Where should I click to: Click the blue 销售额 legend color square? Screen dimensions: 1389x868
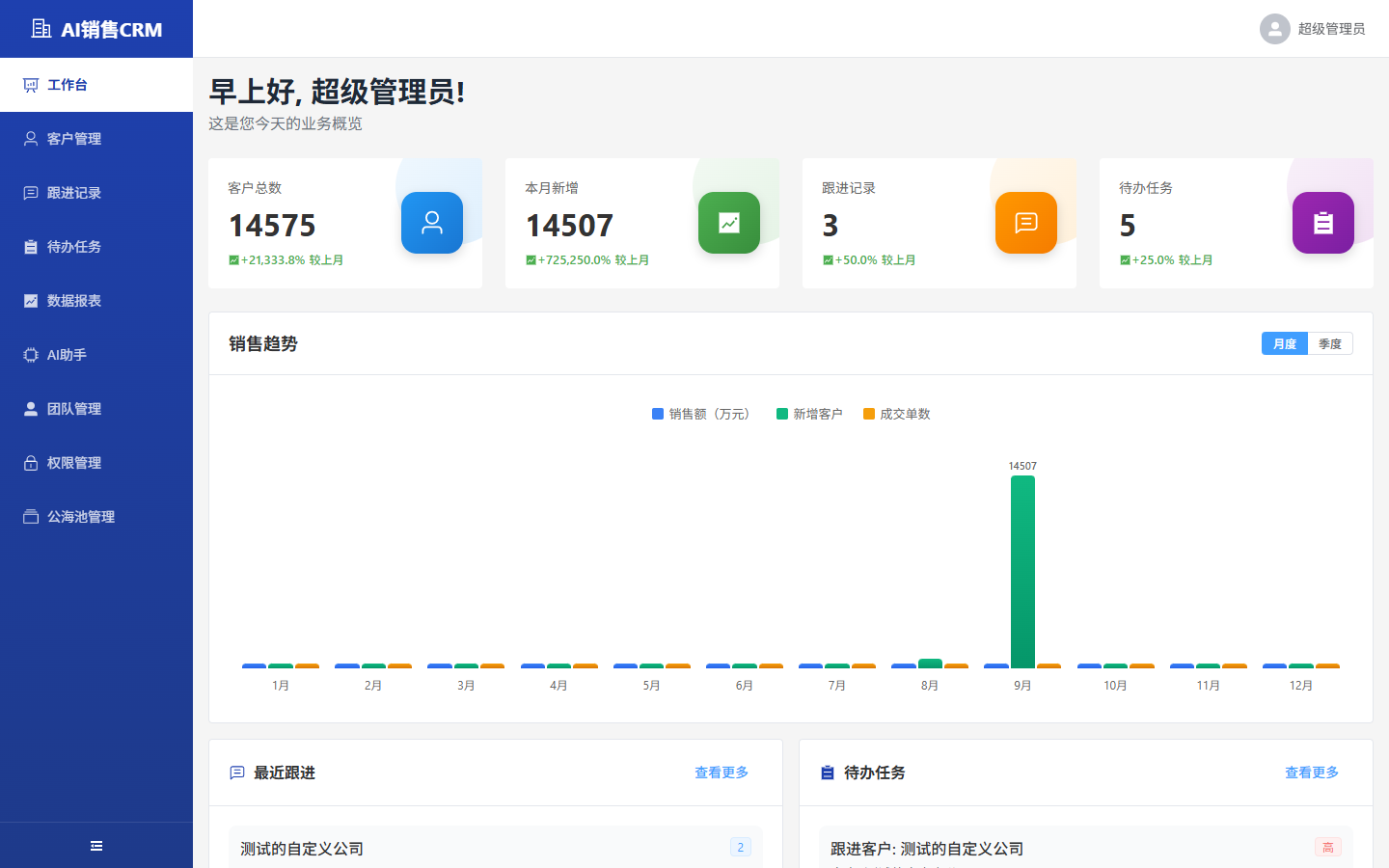click(658, 414)
